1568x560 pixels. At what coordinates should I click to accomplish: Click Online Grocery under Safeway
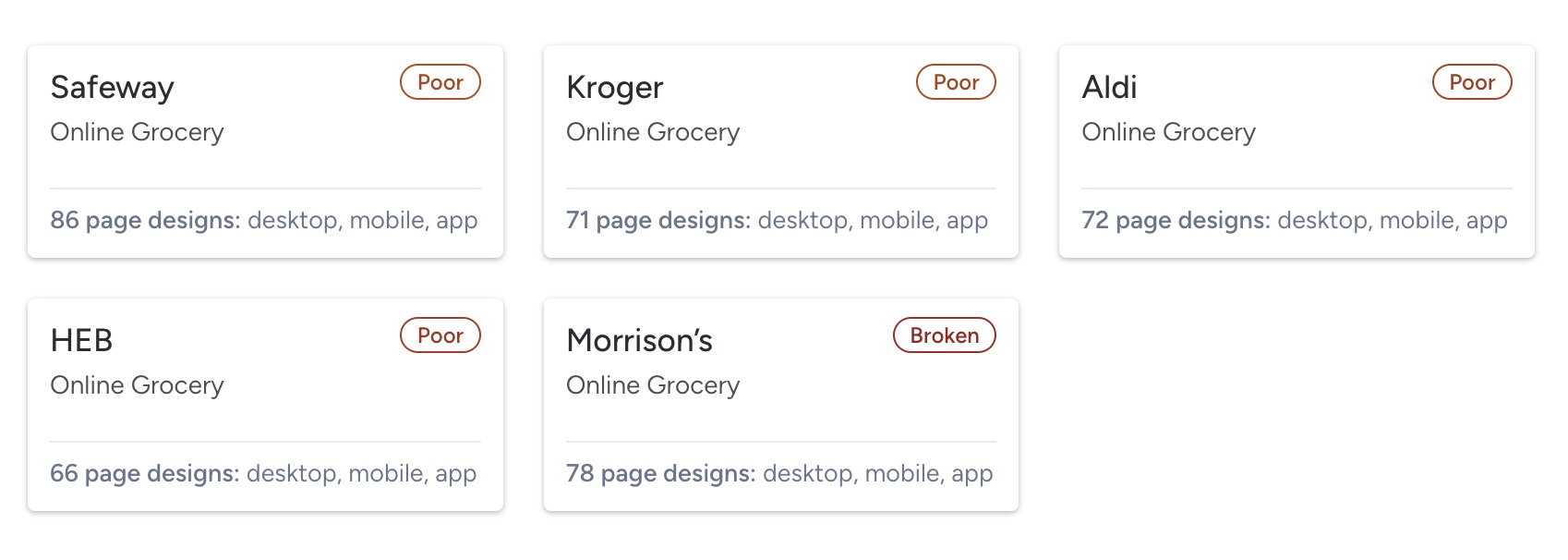pyautogui.click(x=138, y=132)
